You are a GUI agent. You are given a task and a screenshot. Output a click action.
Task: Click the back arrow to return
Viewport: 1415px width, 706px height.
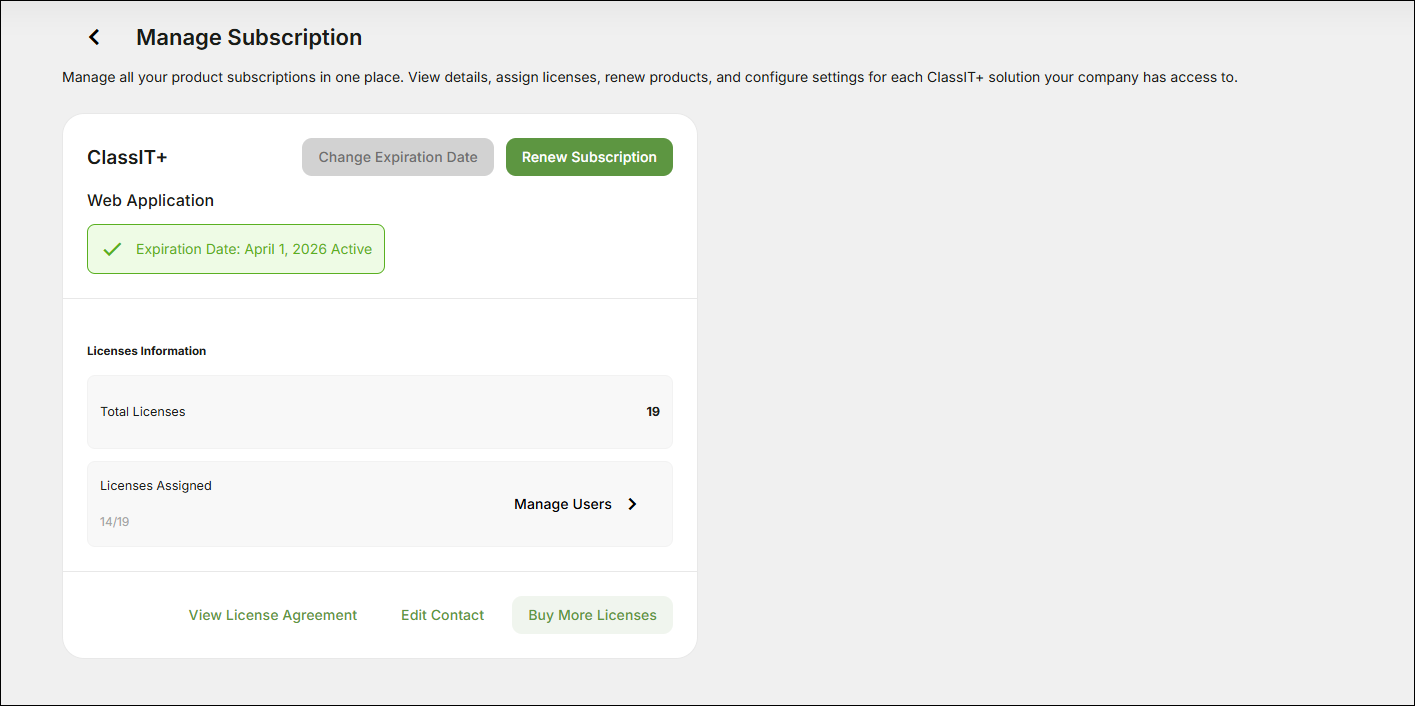point(93,36)
